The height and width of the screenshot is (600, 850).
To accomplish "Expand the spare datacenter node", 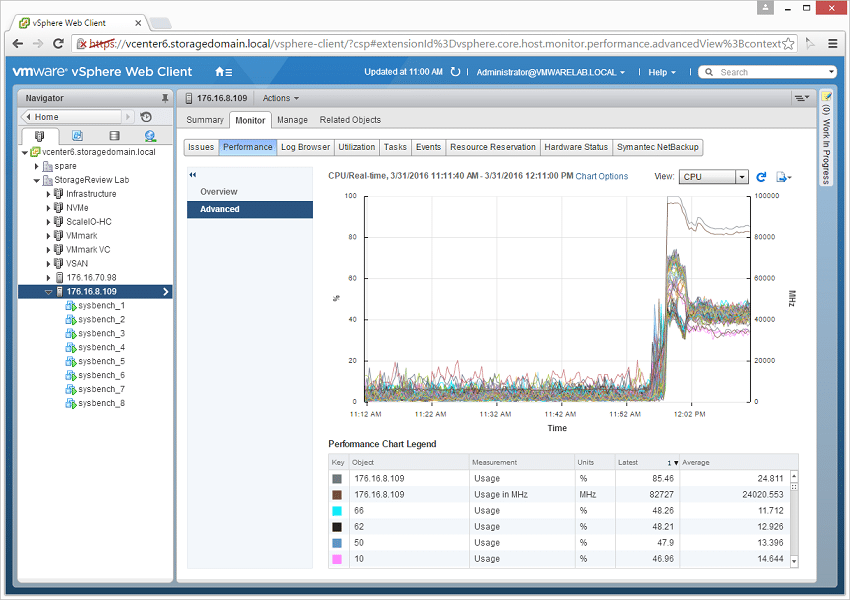I will point(36,166).
